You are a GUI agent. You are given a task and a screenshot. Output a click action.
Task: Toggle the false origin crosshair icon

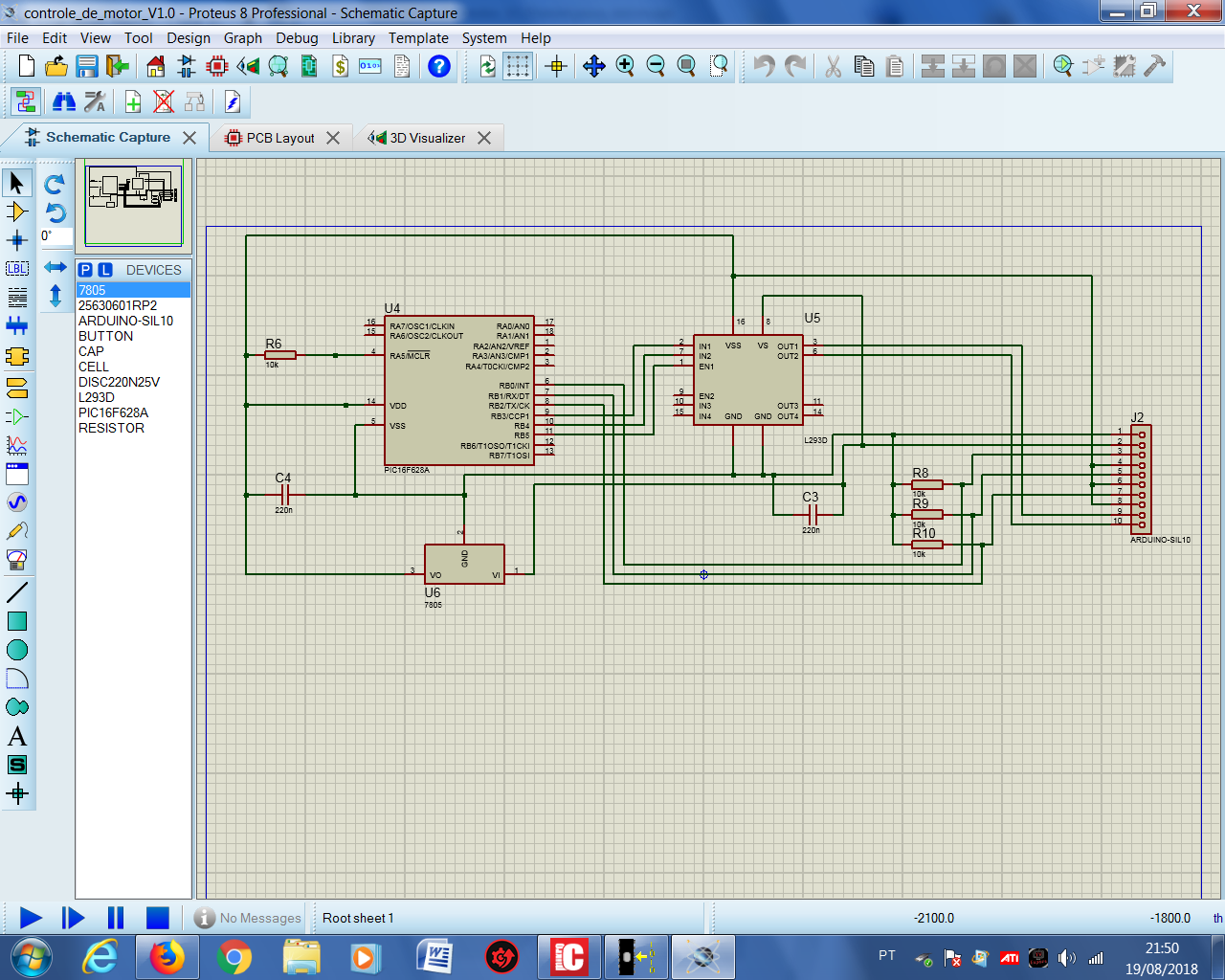click(x=556, y=66)
